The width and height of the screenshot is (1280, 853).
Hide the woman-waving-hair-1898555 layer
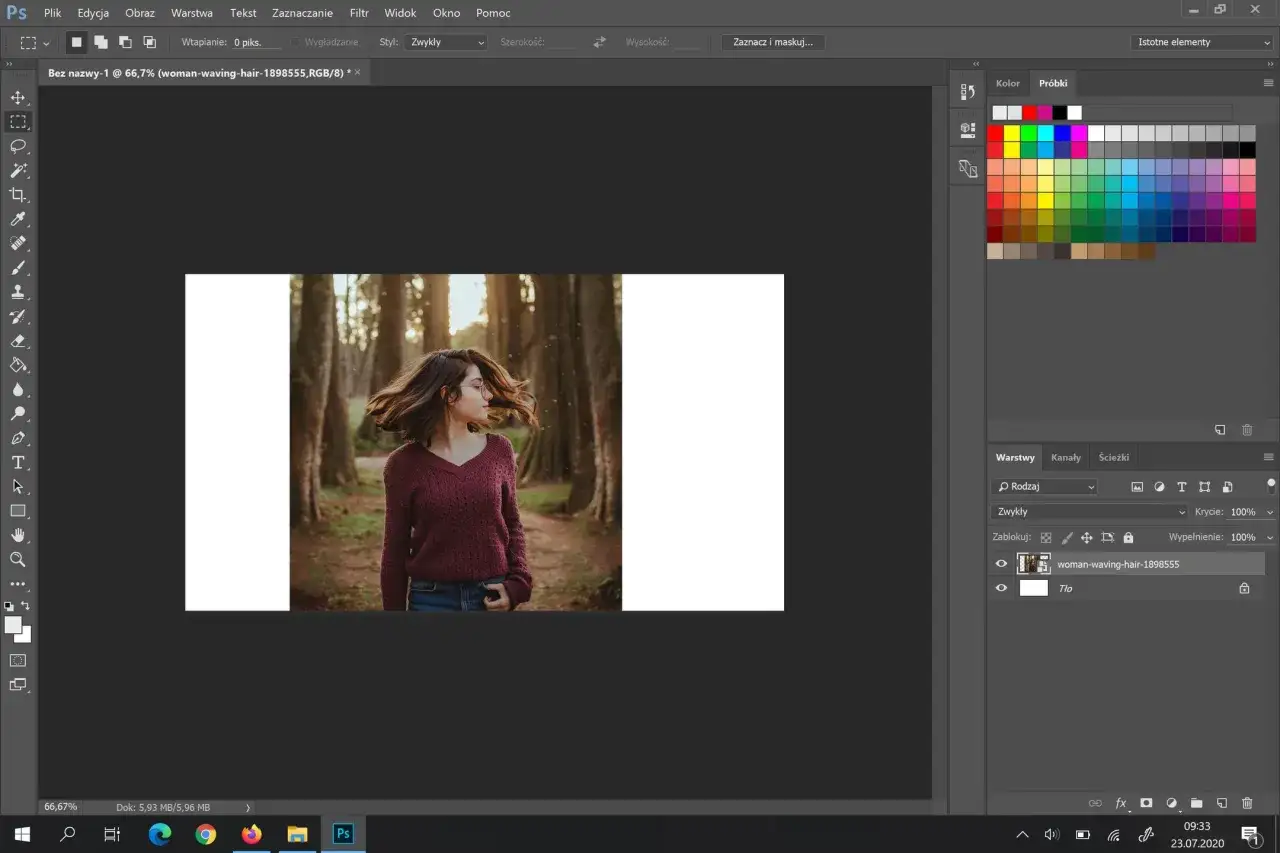click(1001, 564)
